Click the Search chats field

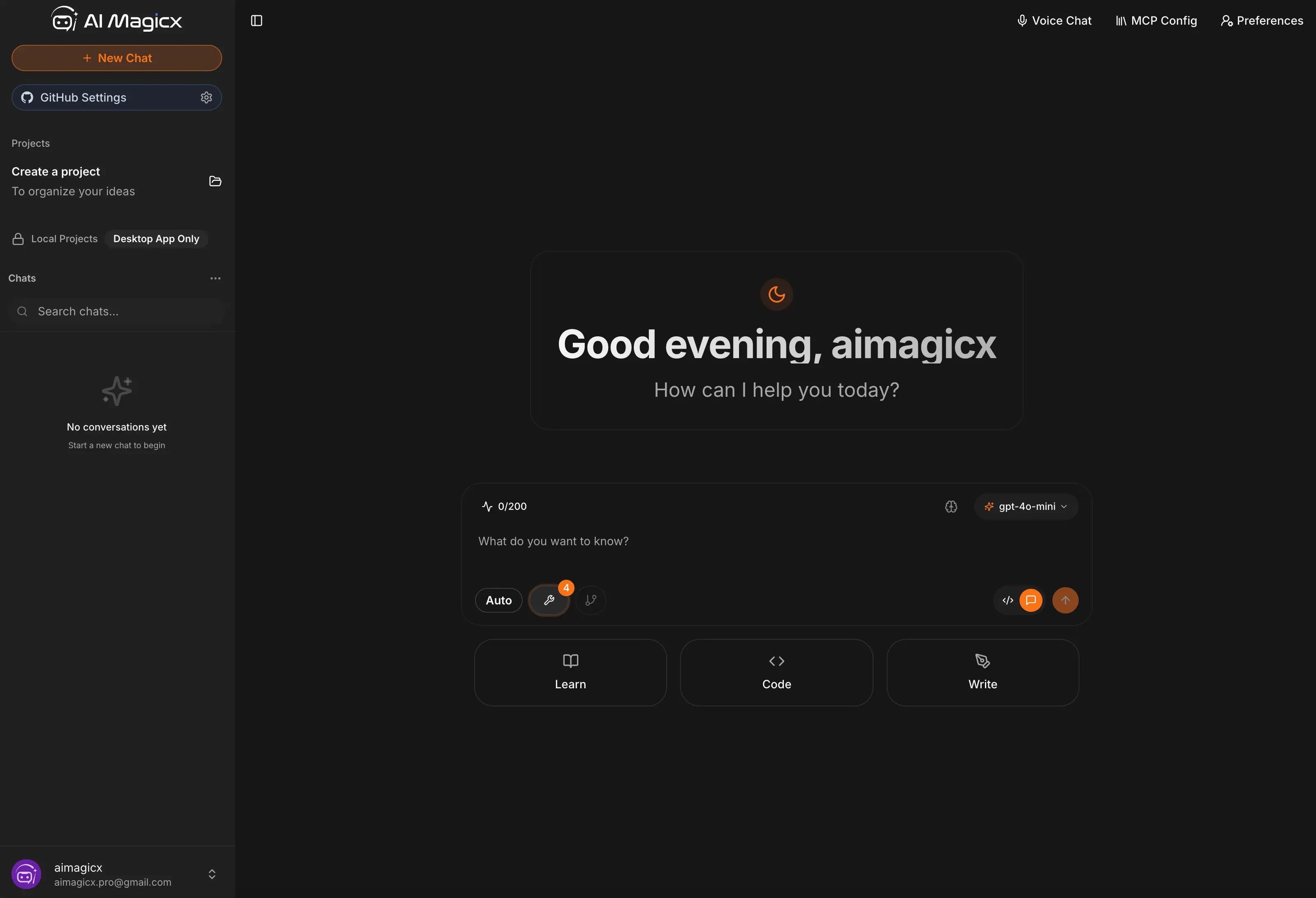(117, 311)
